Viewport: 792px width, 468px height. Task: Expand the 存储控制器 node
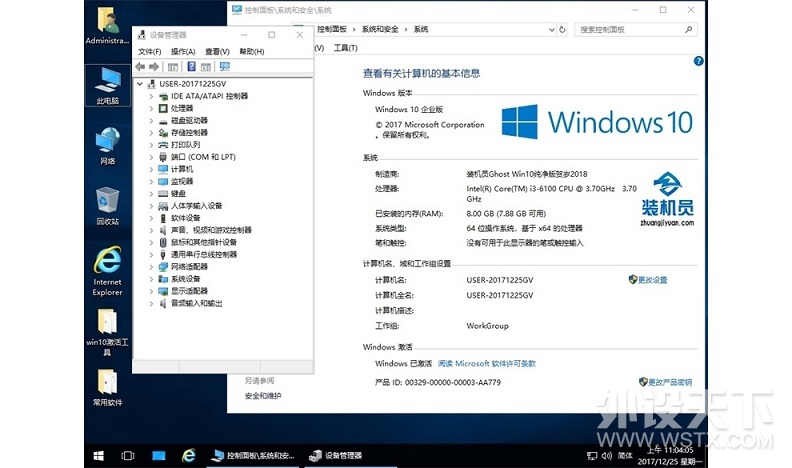151,132
